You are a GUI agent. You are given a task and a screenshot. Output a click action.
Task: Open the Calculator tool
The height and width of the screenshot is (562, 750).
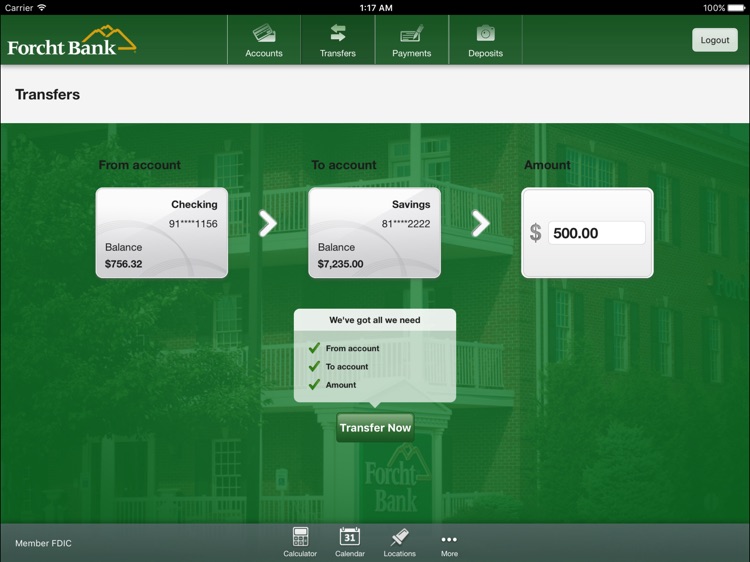(300, 542)
